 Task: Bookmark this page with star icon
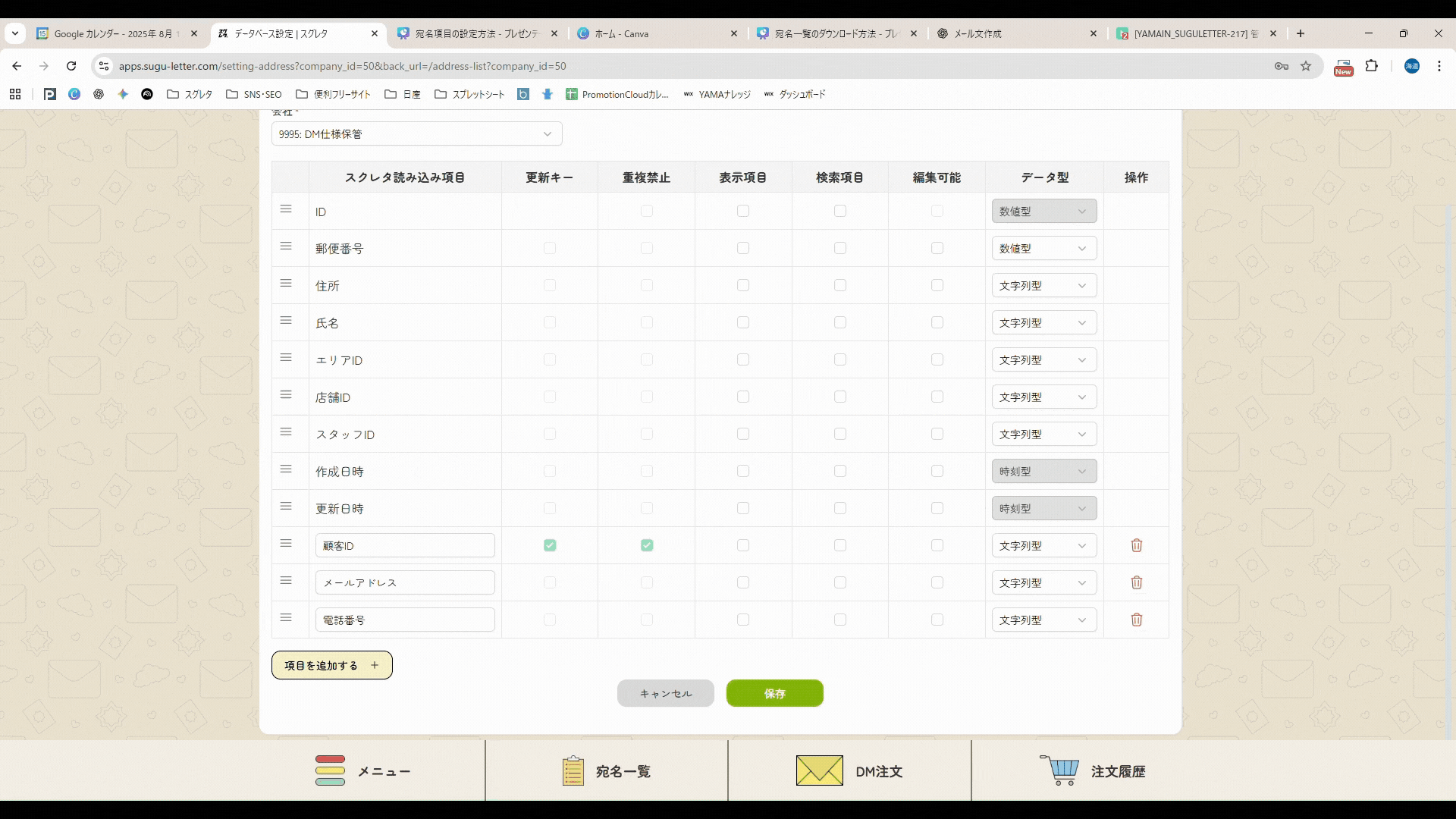[x=1306, y=66]
